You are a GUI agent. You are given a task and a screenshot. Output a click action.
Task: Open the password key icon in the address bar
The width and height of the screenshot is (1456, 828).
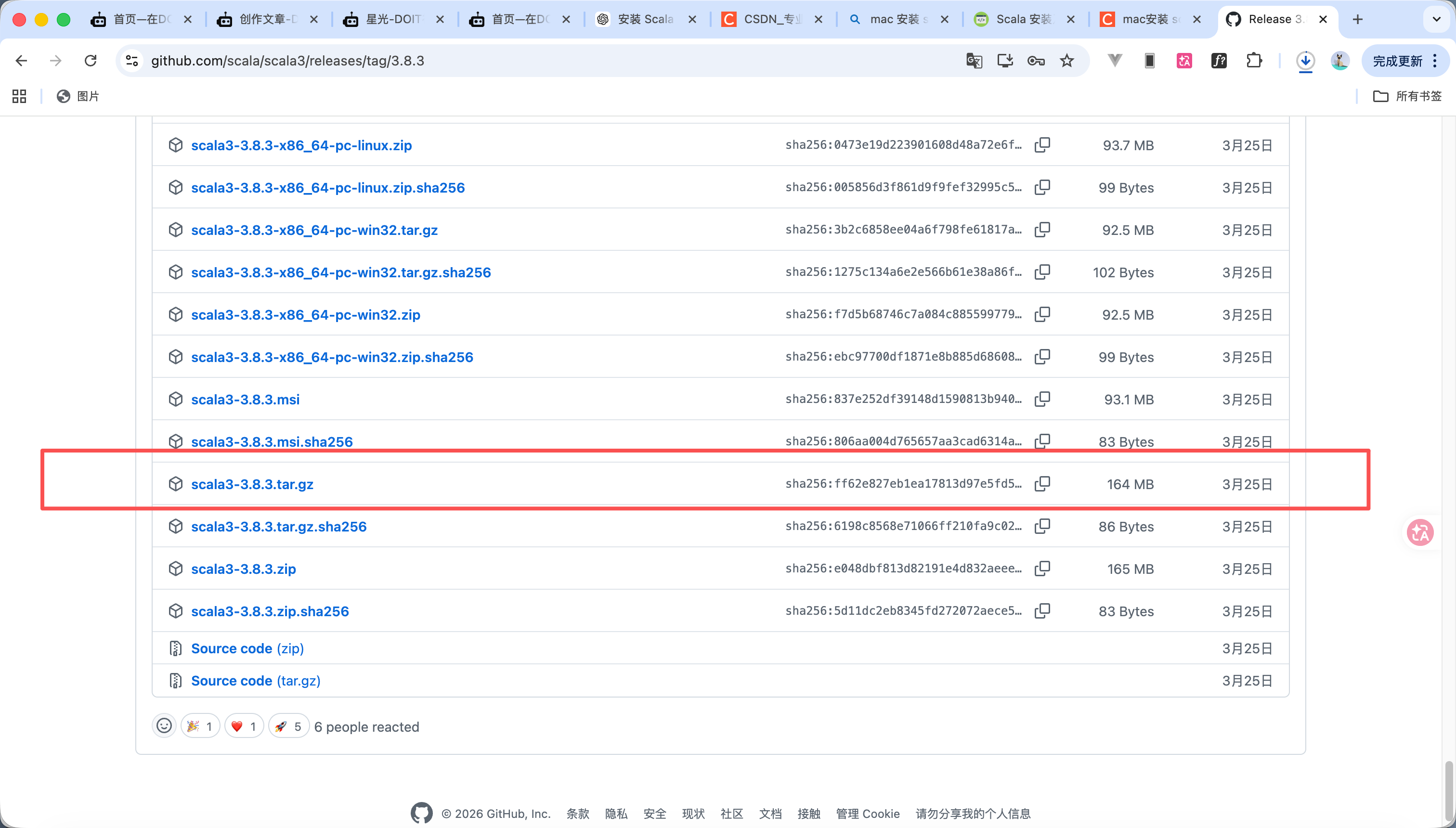1036,61
